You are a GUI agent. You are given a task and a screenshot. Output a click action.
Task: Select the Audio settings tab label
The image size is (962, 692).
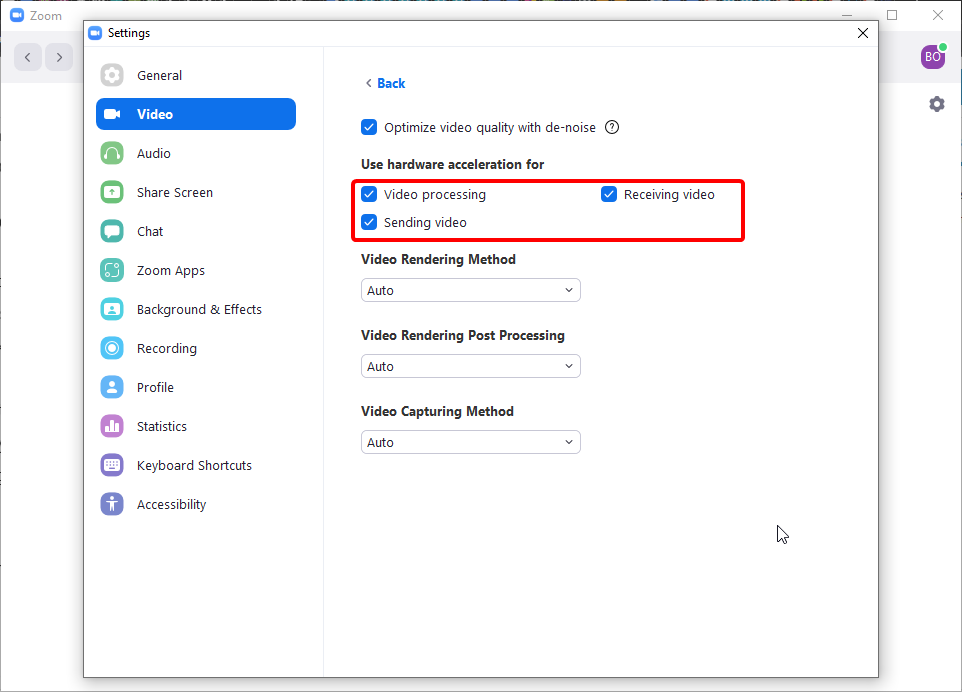[x=153, y=153]
